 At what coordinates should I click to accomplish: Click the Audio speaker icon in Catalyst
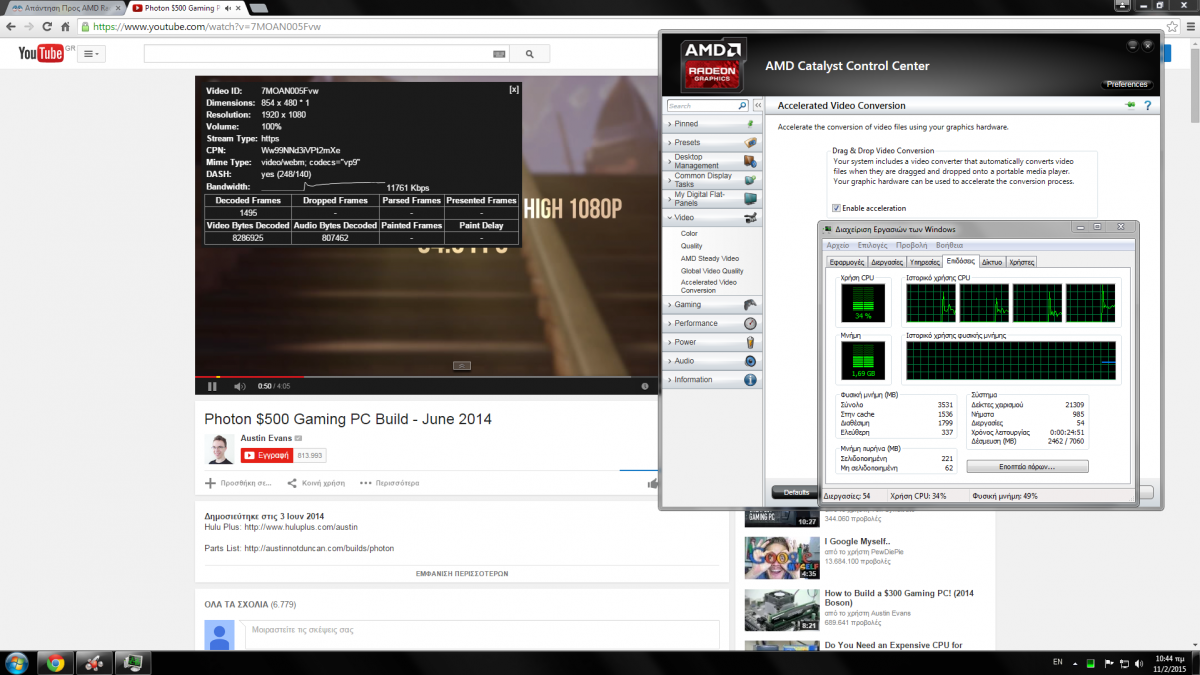(x=750, y=361)
